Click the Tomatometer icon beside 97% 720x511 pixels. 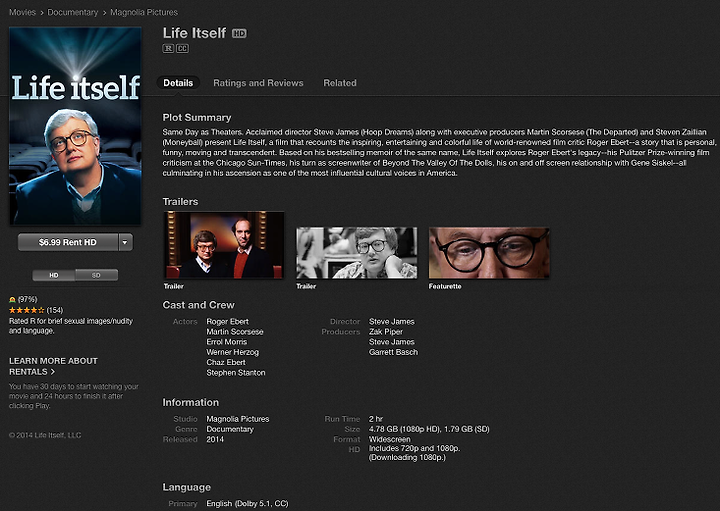[x=12, y=299]
